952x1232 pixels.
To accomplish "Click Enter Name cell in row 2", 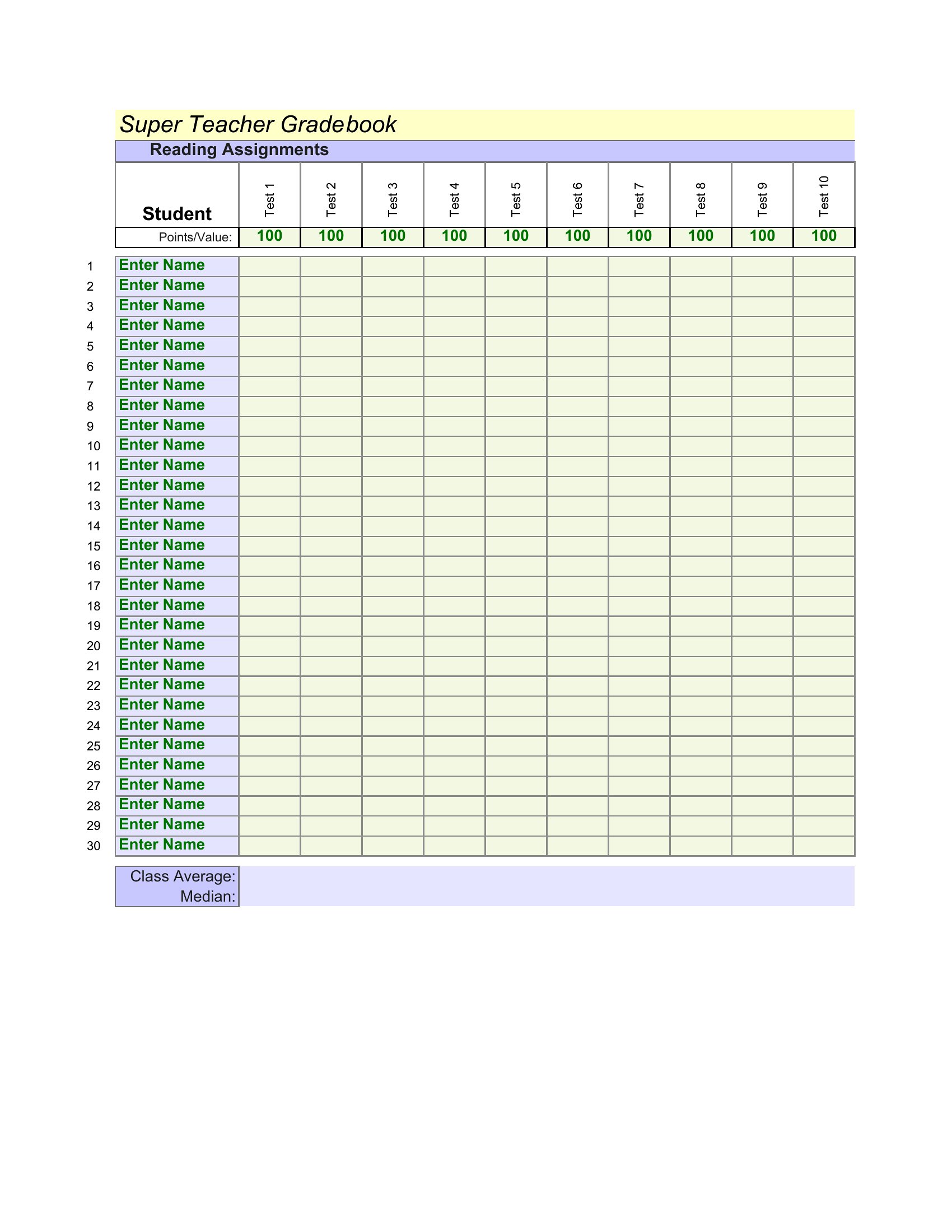I will 177,286.
